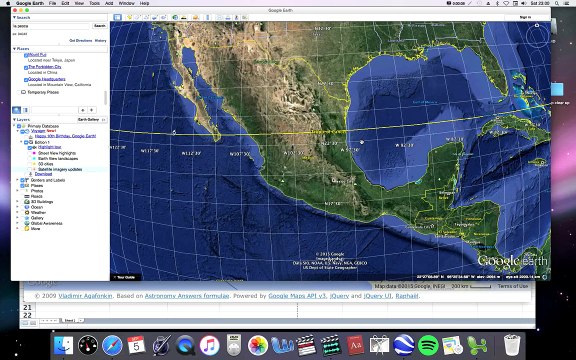
Task: Open the Print toolbar button
Action: [x=228, y=17]
